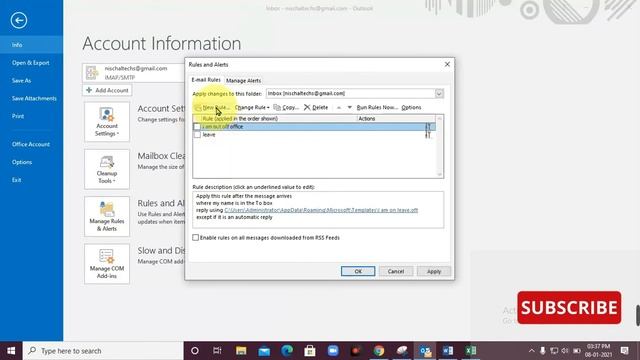Open Task View on taskbar
Screen dimensions: 640x360
coord(217,351)
